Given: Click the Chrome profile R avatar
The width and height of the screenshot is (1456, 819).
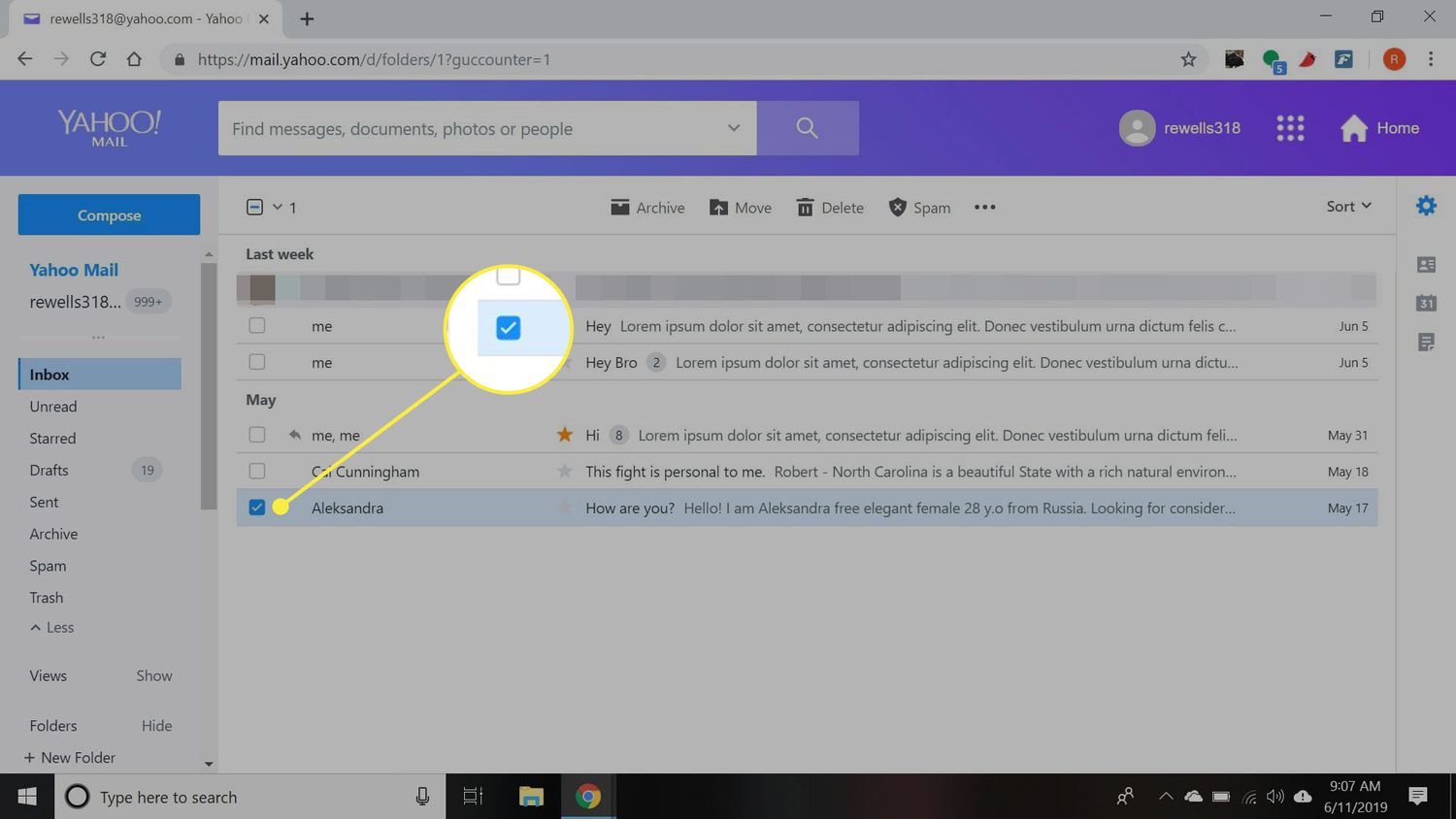Looking at the screenshot, I should point(1394,59).
